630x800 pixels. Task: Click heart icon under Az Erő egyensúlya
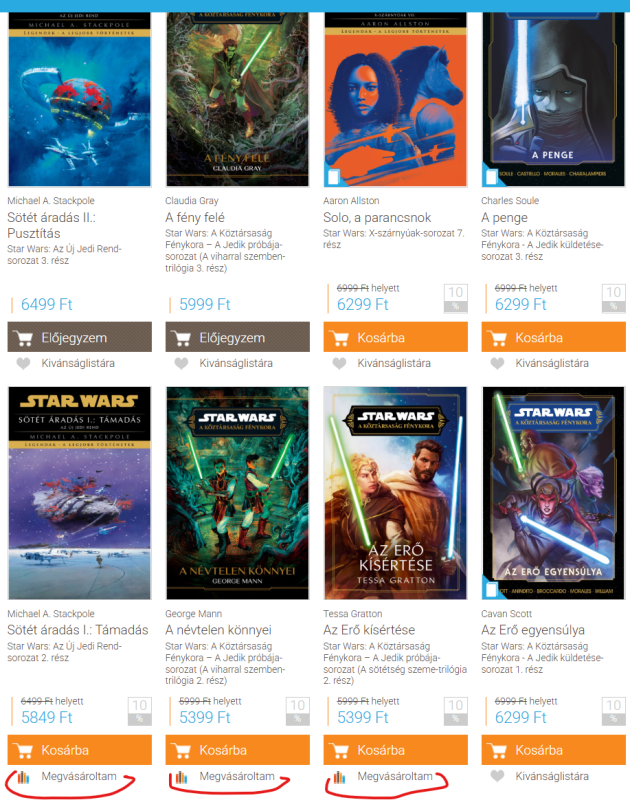pos(497,776)
